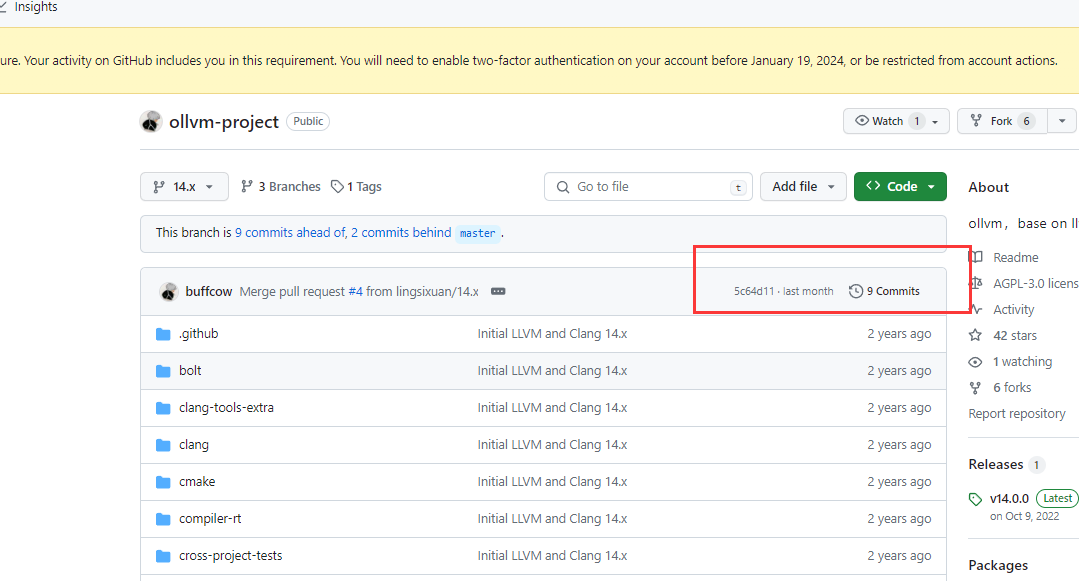Click the clang-tools-extra folder icon
The image size is (1079, 581).
(x=163, y=409)
